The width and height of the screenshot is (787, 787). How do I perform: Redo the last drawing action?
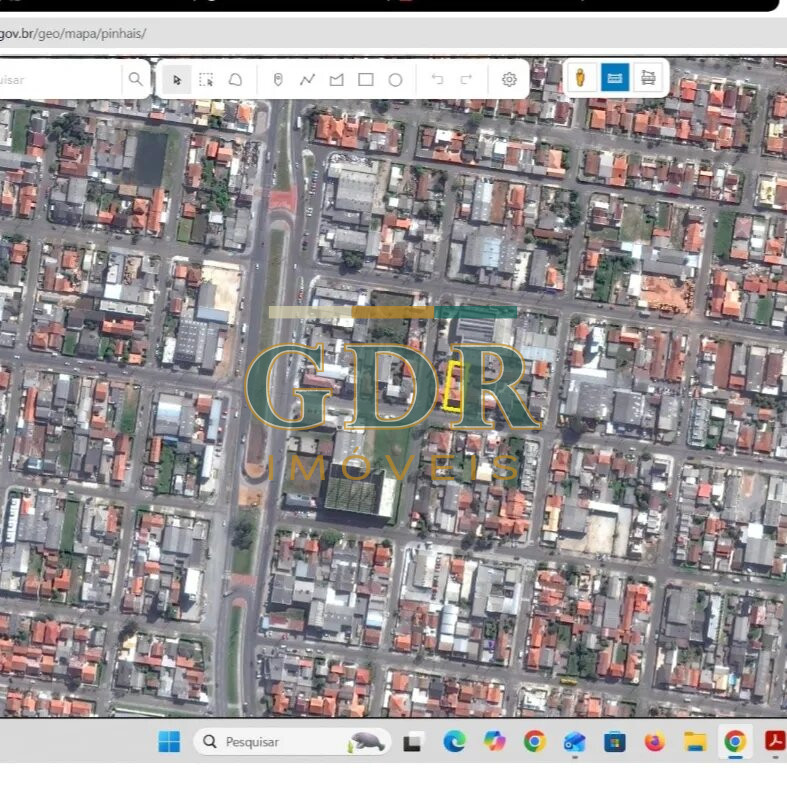point(466,79)
